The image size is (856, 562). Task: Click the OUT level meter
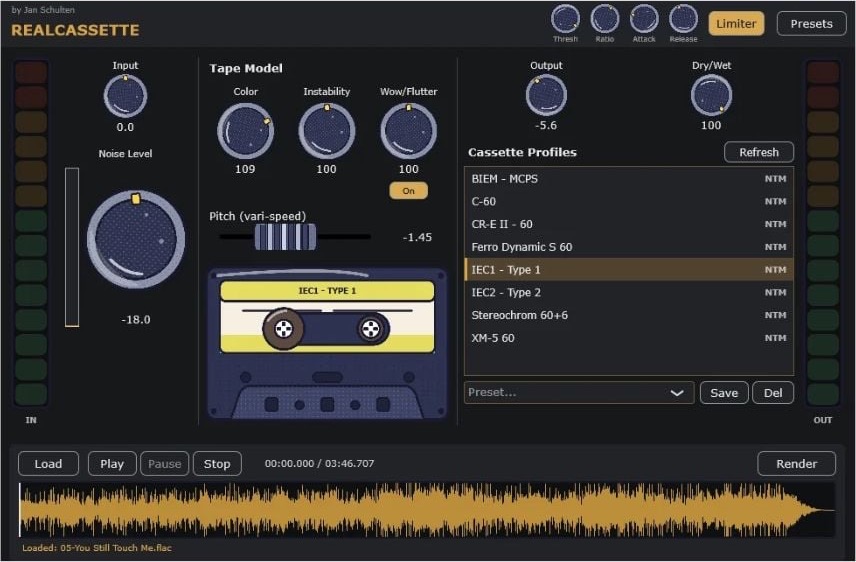(823, 233)
